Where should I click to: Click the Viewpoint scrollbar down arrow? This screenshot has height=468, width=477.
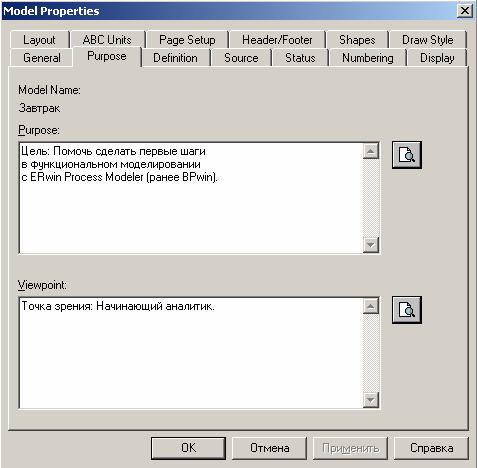click(x=371, y=399)
